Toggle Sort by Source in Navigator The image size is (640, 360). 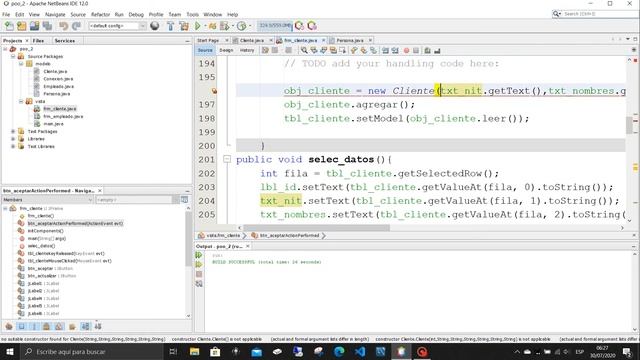(98, 327)
